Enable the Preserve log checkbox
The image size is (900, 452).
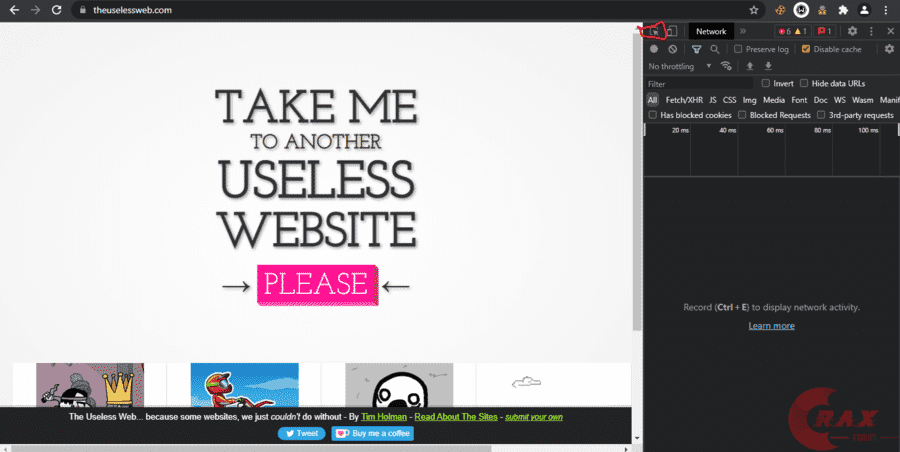(x=738, y=49)
